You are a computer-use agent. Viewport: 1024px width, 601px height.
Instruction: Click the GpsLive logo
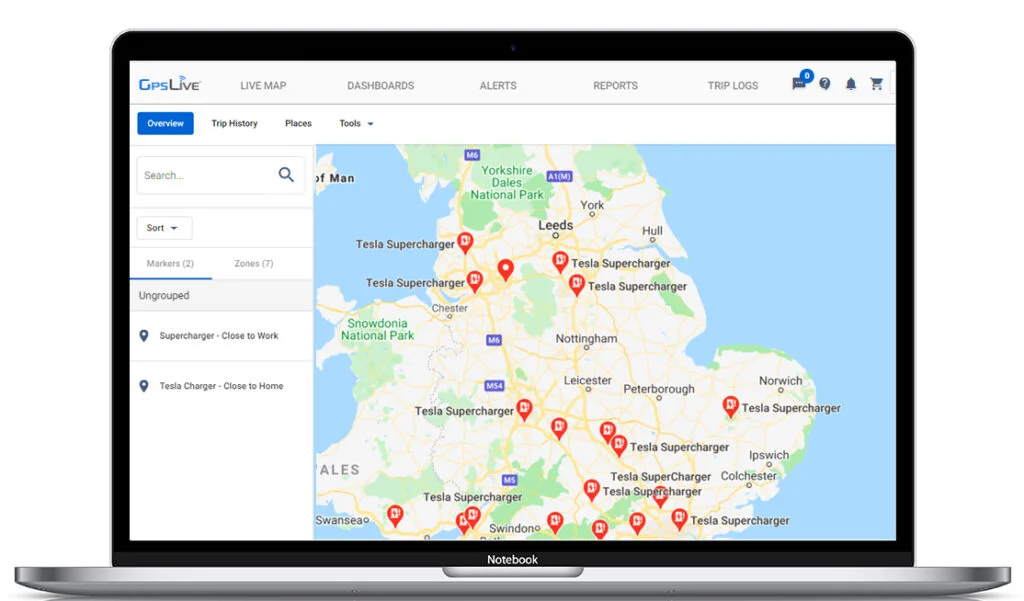click(x=169, y=84)
